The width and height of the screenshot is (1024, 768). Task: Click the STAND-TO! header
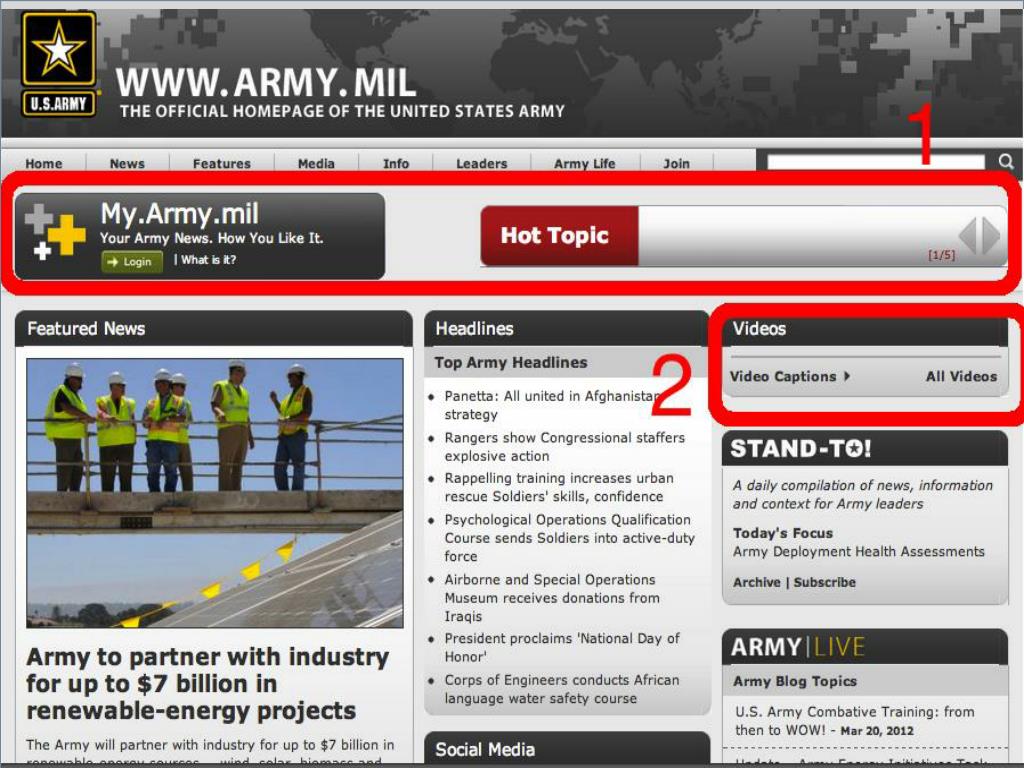(x=801, y=449)
